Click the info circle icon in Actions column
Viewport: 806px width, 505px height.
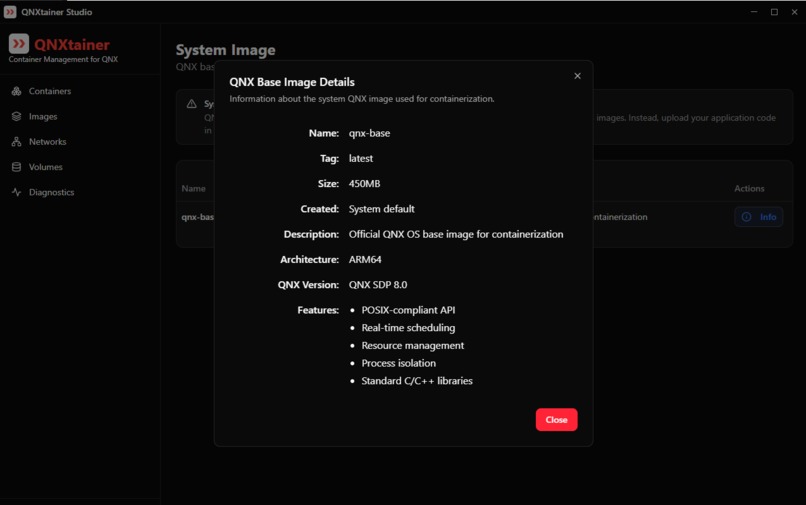coord(746,217)
